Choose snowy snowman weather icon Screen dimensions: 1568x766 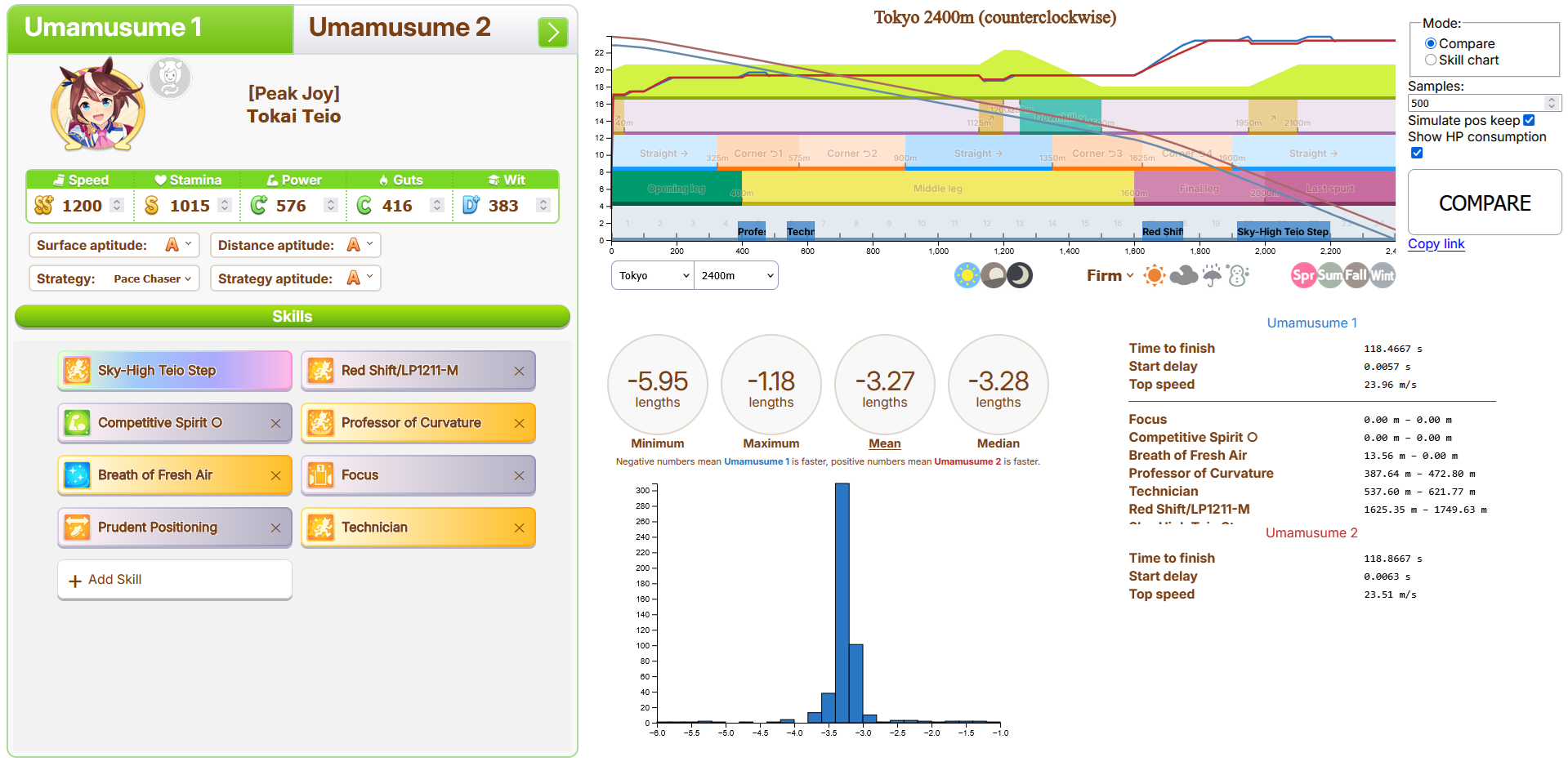[x=1239, y=275]
